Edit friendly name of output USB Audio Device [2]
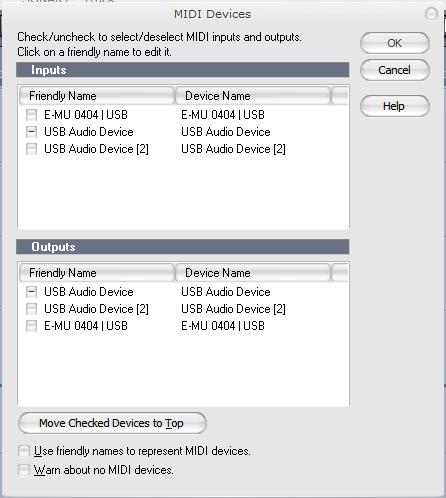 (96, 309)
